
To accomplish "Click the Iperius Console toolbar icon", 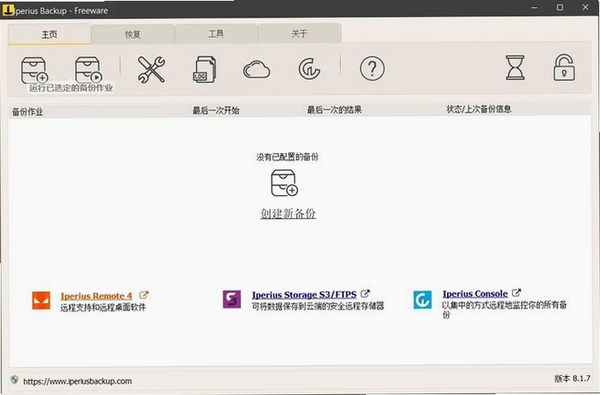I will 309,69.
